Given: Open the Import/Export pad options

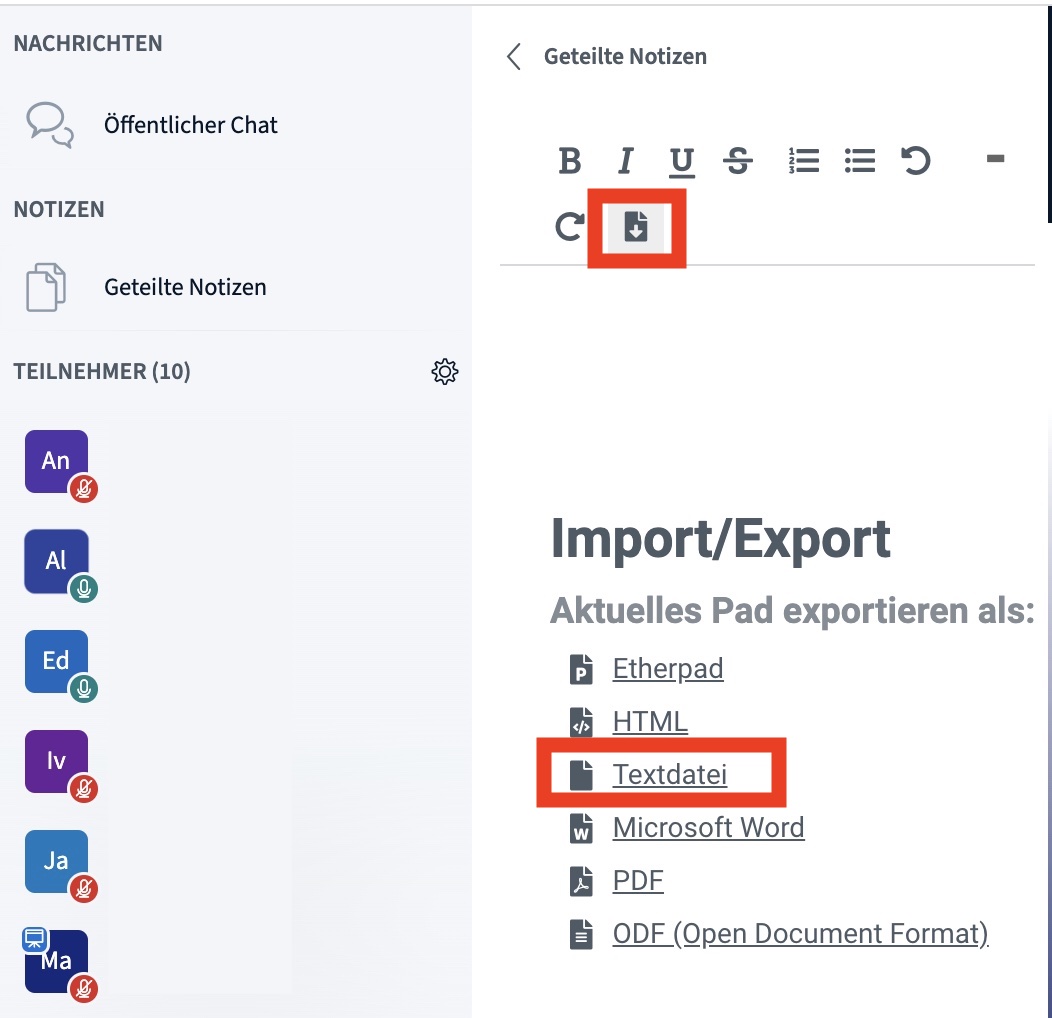Looking at the screenshot, I should [x=636, y=227].
